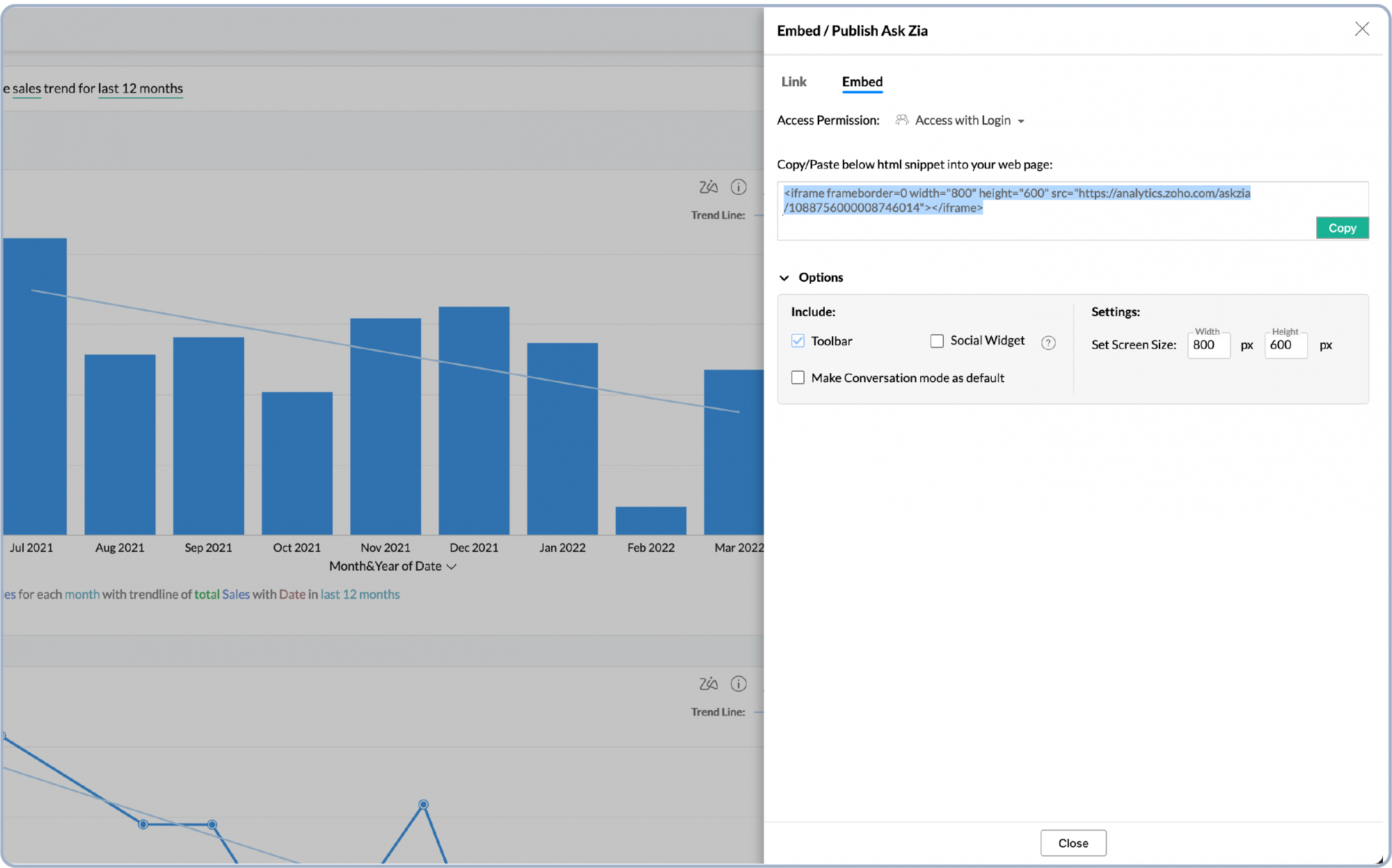Close the Embed / Publish Ask Zia dialog with X
The width and height of the screenshot is (1392, 868).
1362,29
